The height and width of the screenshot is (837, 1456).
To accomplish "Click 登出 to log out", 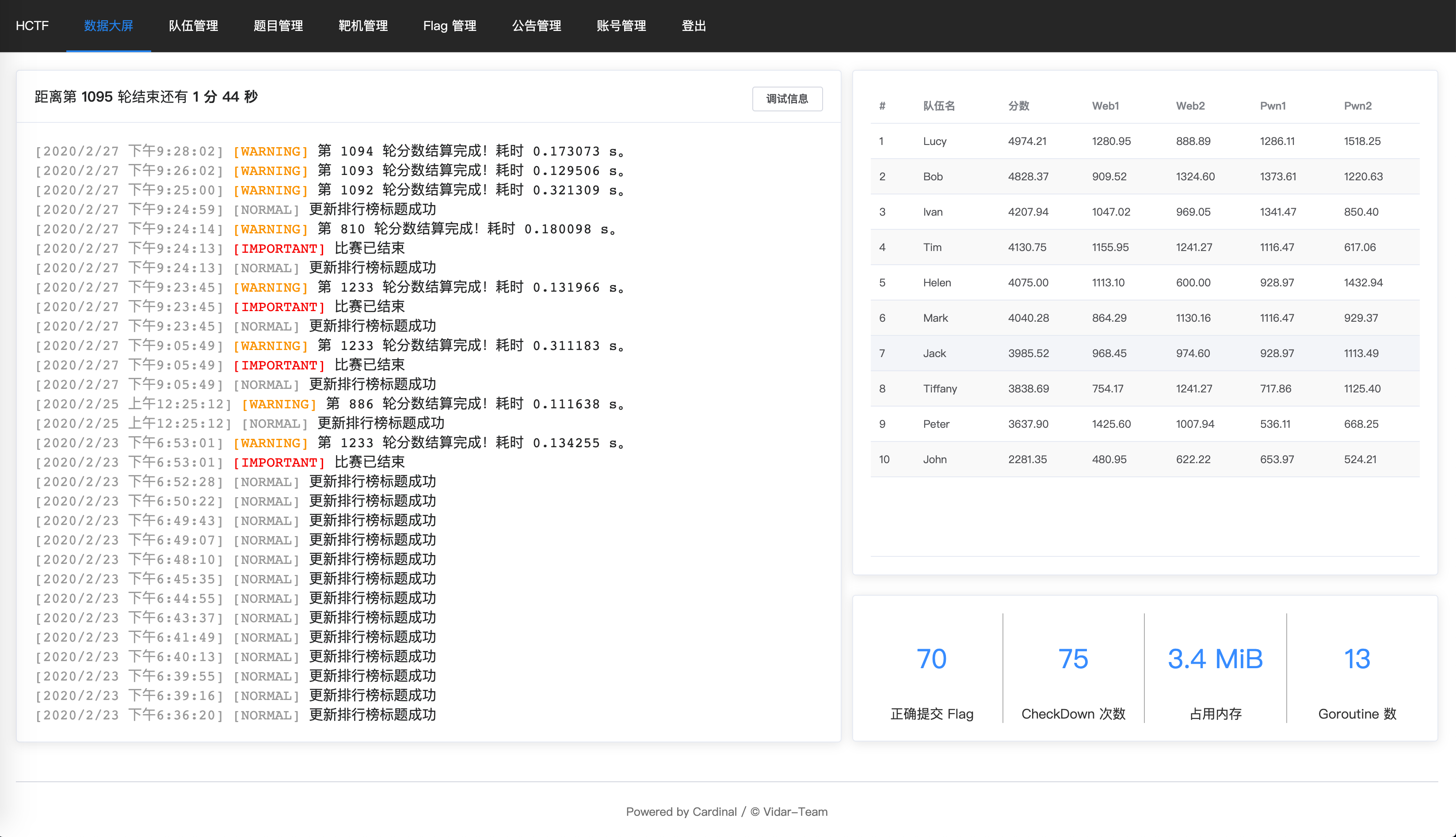I will 693,26.
